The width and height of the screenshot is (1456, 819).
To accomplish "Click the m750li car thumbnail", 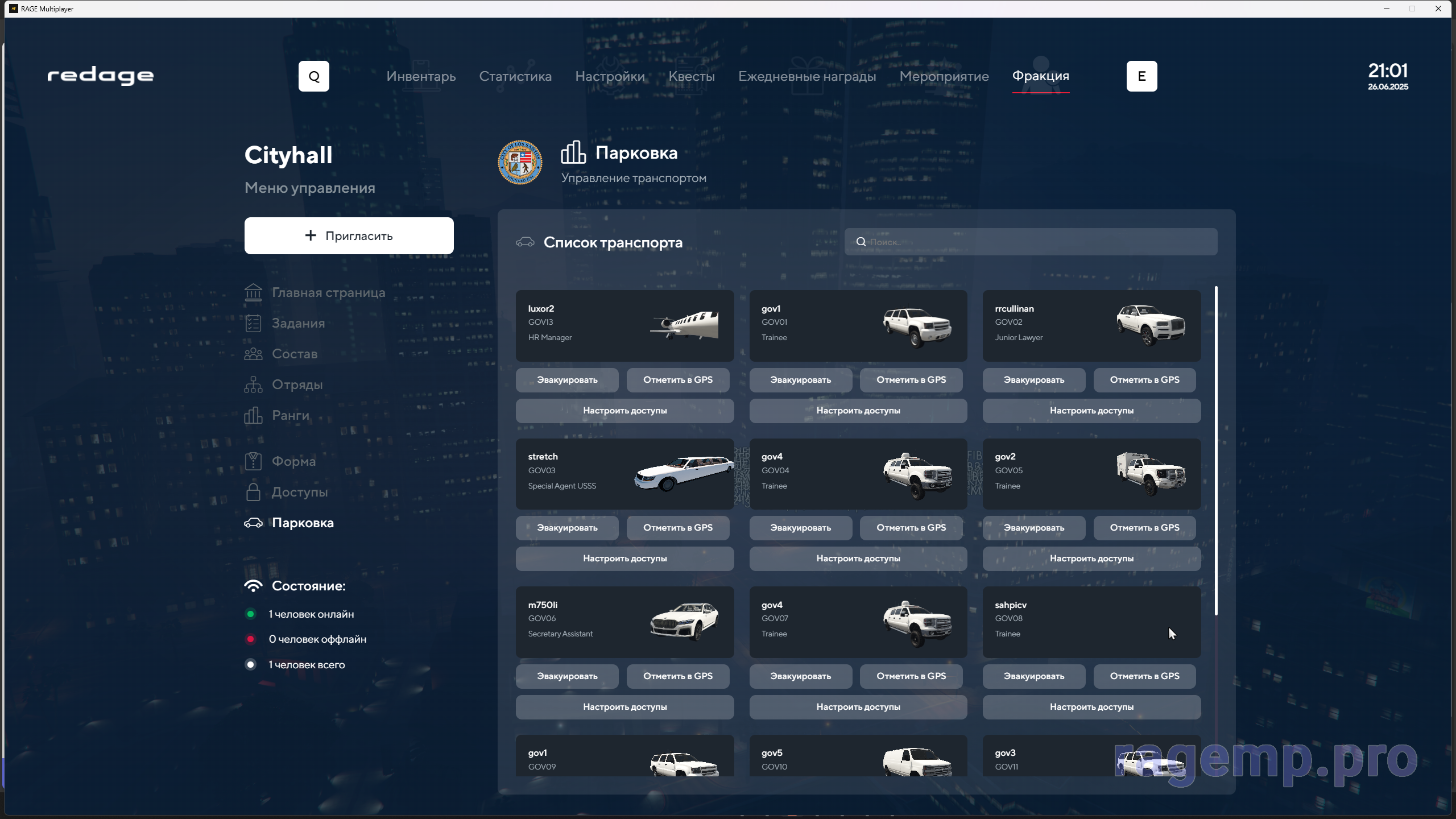I will [x=684, y=622].
